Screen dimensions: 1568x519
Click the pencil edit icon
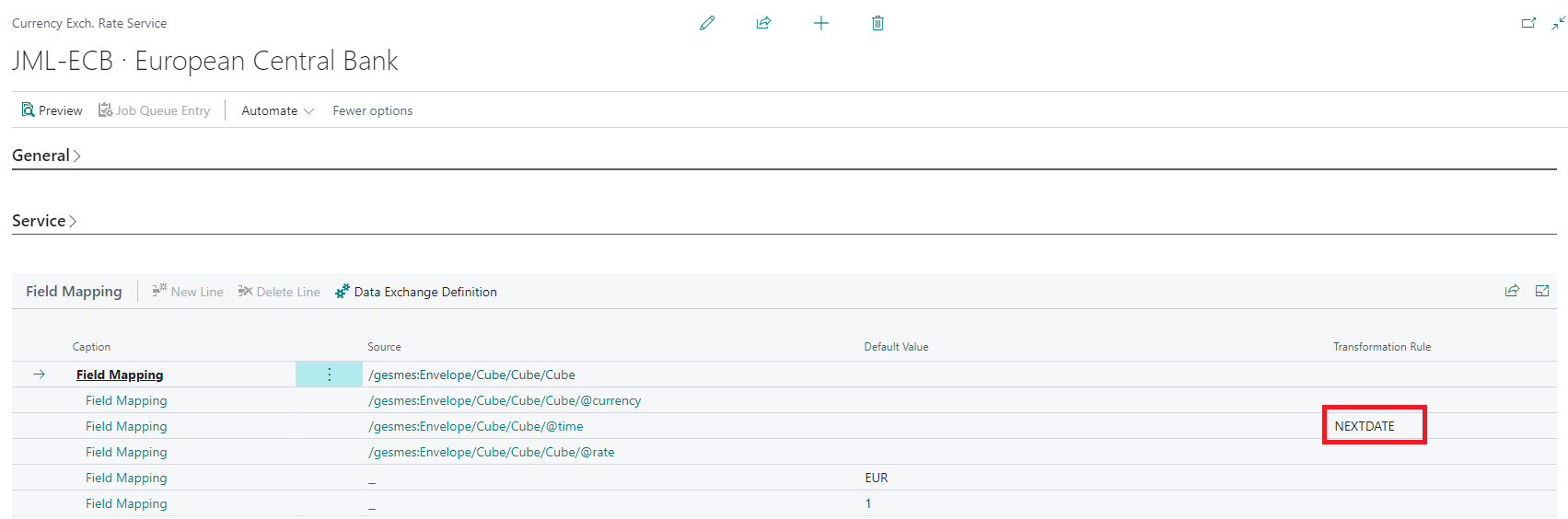point(707,23)
